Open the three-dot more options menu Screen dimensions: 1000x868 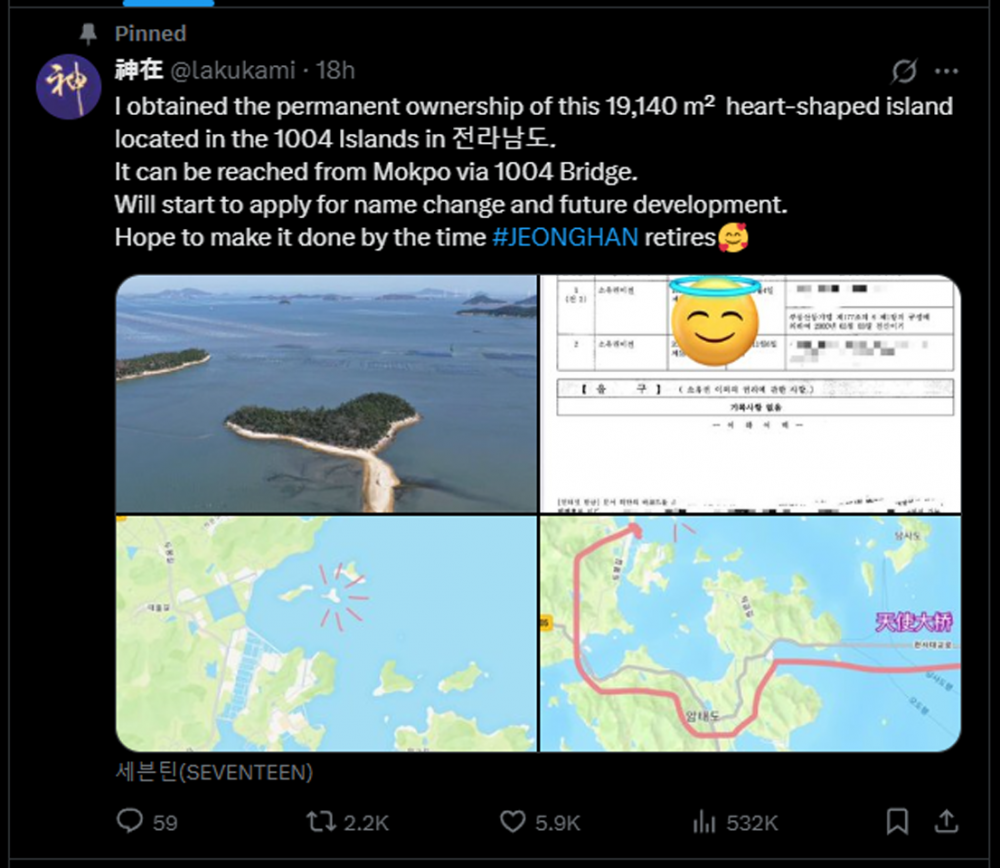point(946,71)
